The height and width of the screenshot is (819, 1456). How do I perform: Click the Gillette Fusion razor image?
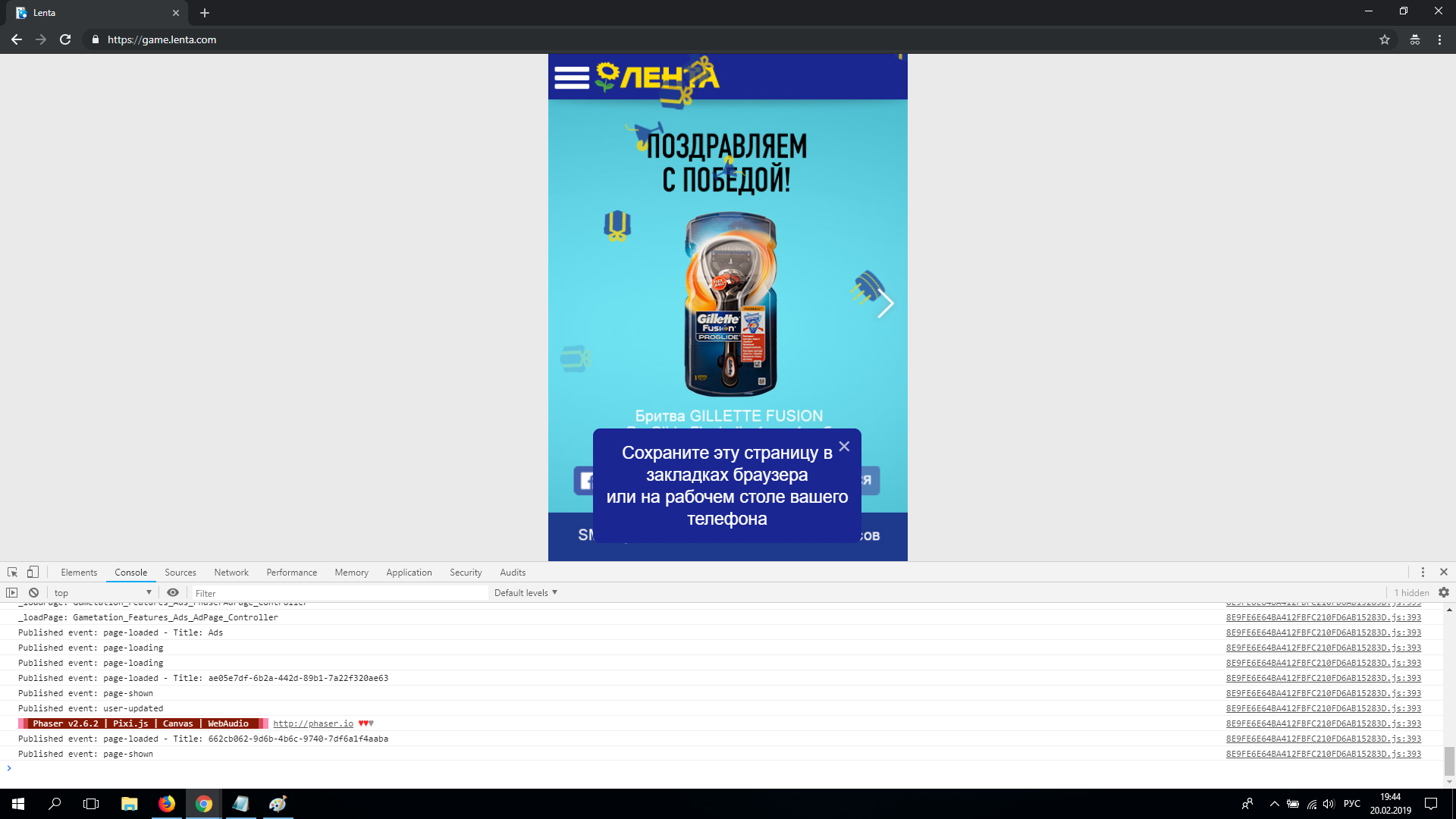pos(730,304)
